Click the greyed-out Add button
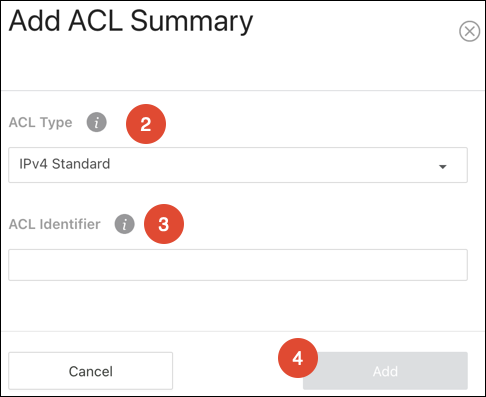The width and height of the screenshot is (486, 397). (385, 371)
